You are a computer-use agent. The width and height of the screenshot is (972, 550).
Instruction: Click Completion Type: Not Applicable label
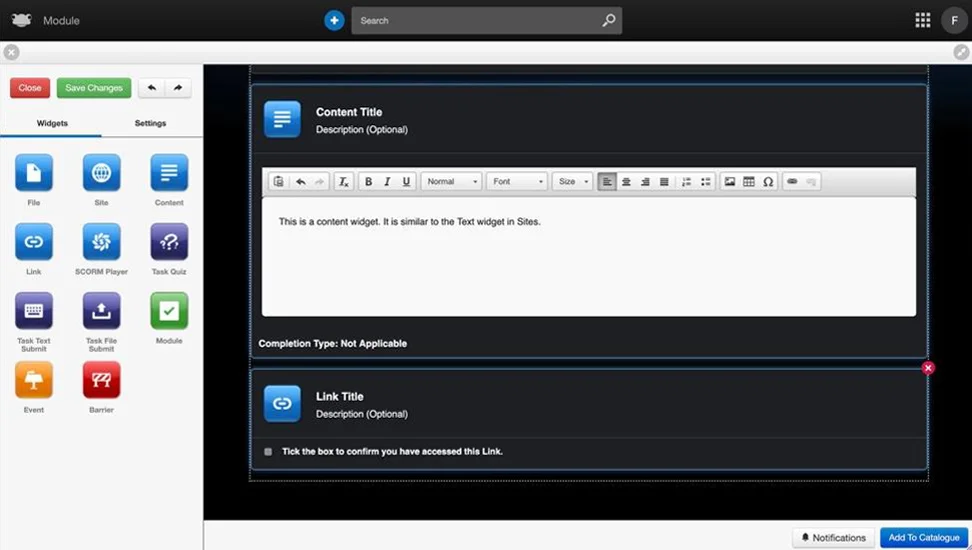(333, 344)
